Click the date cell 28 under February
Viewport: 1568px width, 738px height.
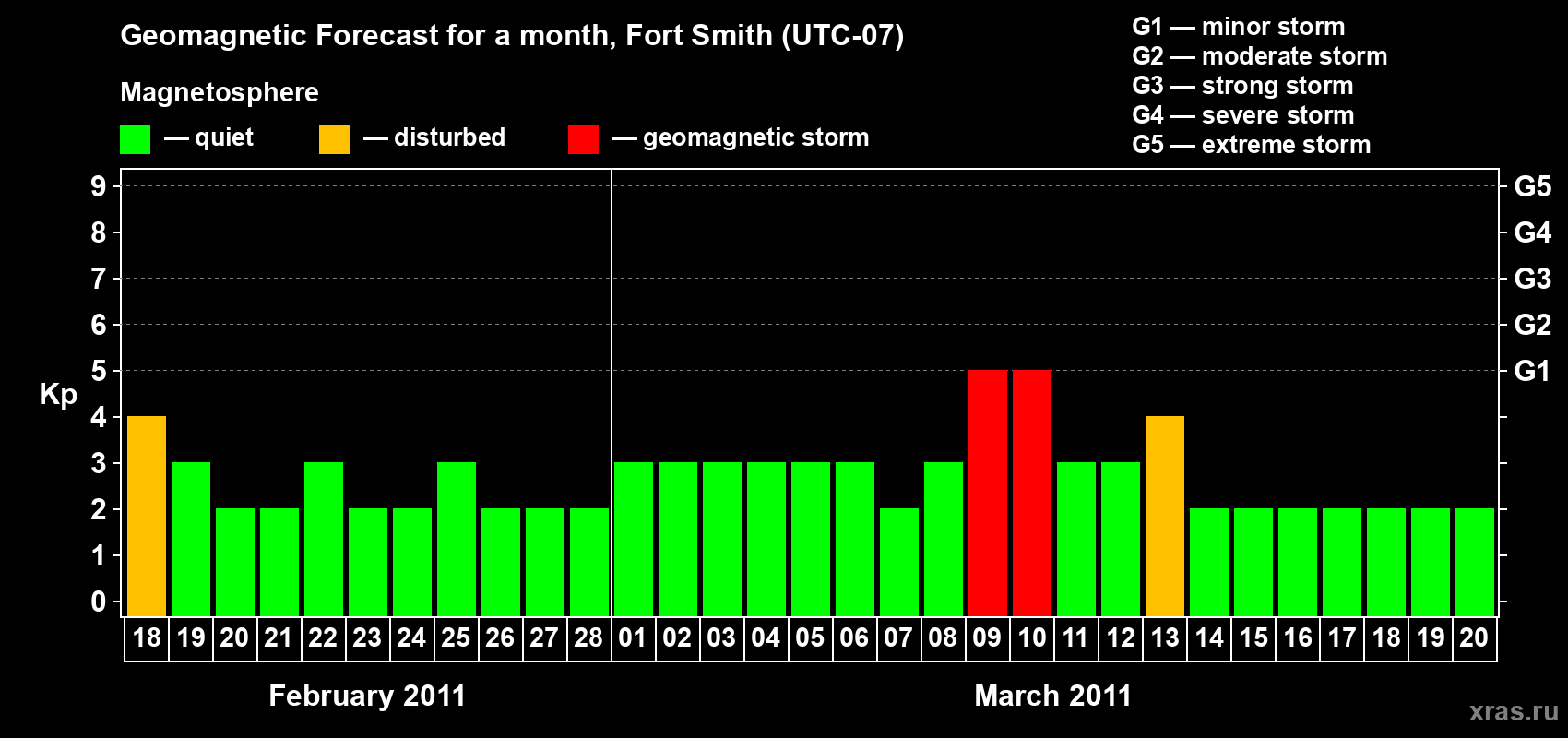click(x=588, y=638)
